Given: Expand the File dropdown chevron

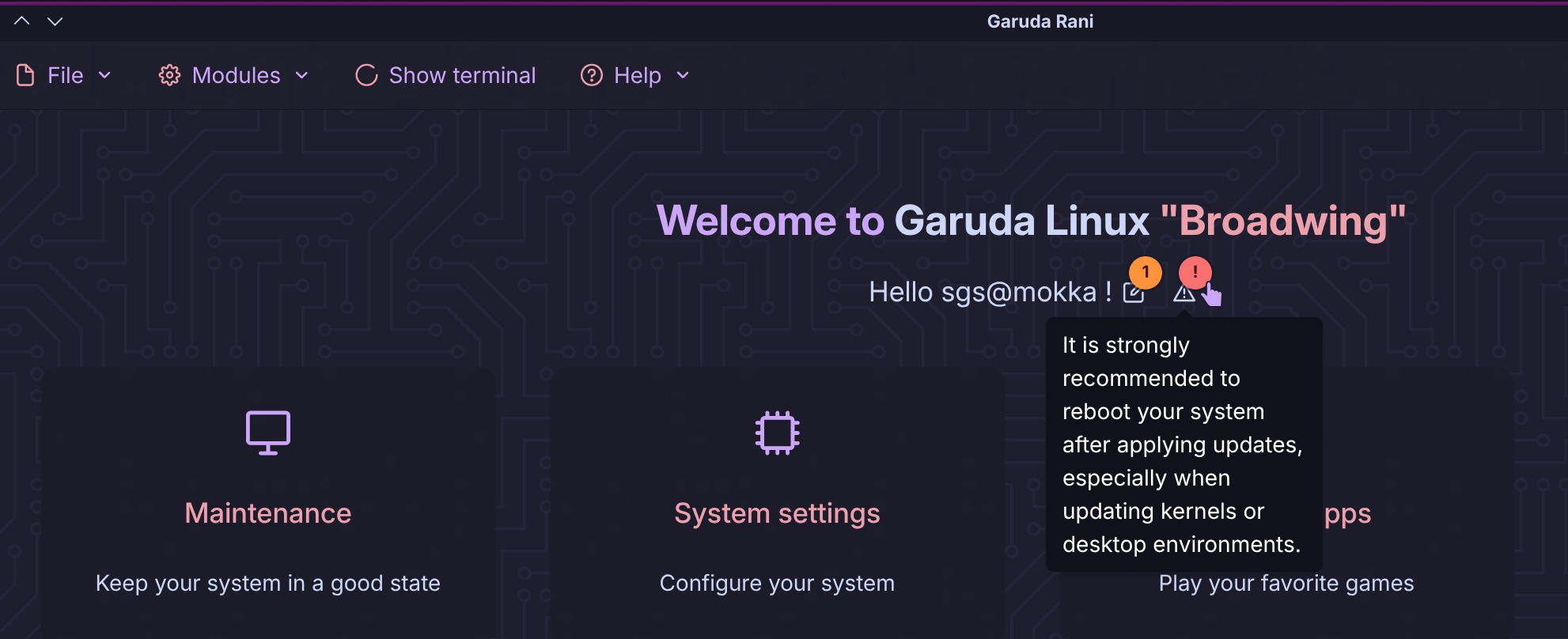Looking at the screenshot, I should coord(104,75).
